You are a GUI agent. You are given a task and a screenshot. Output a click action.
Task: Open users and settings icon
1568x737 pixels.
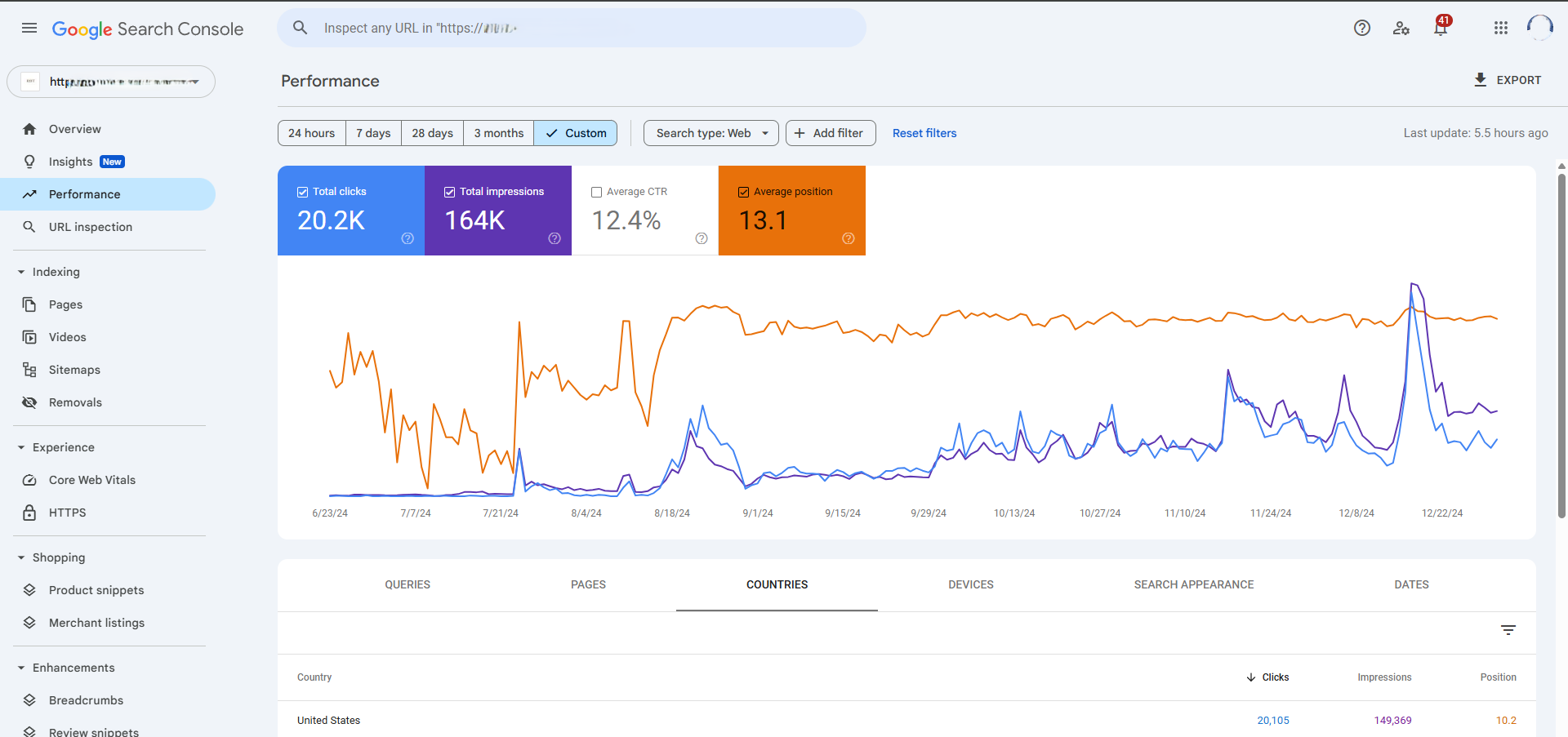pyautogui.click(x=1401, y=28)
